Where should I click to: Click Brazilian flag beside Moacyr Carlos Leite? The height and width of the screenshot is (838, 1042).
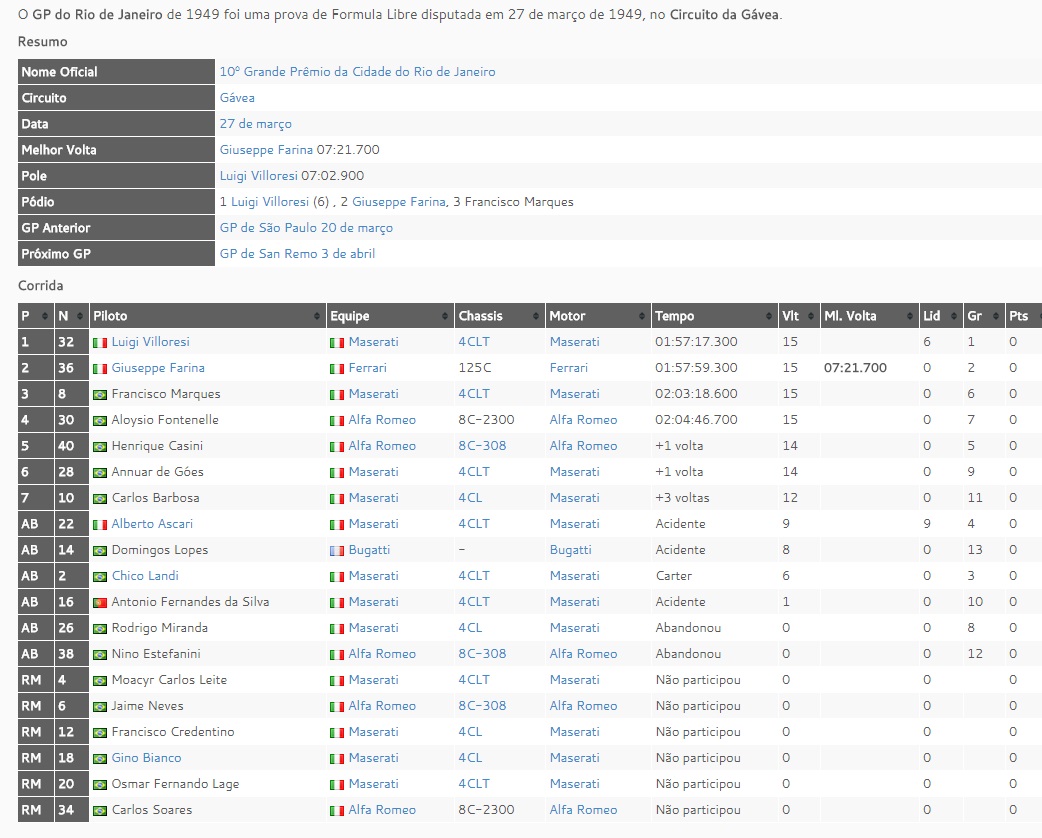pos(100,681)
